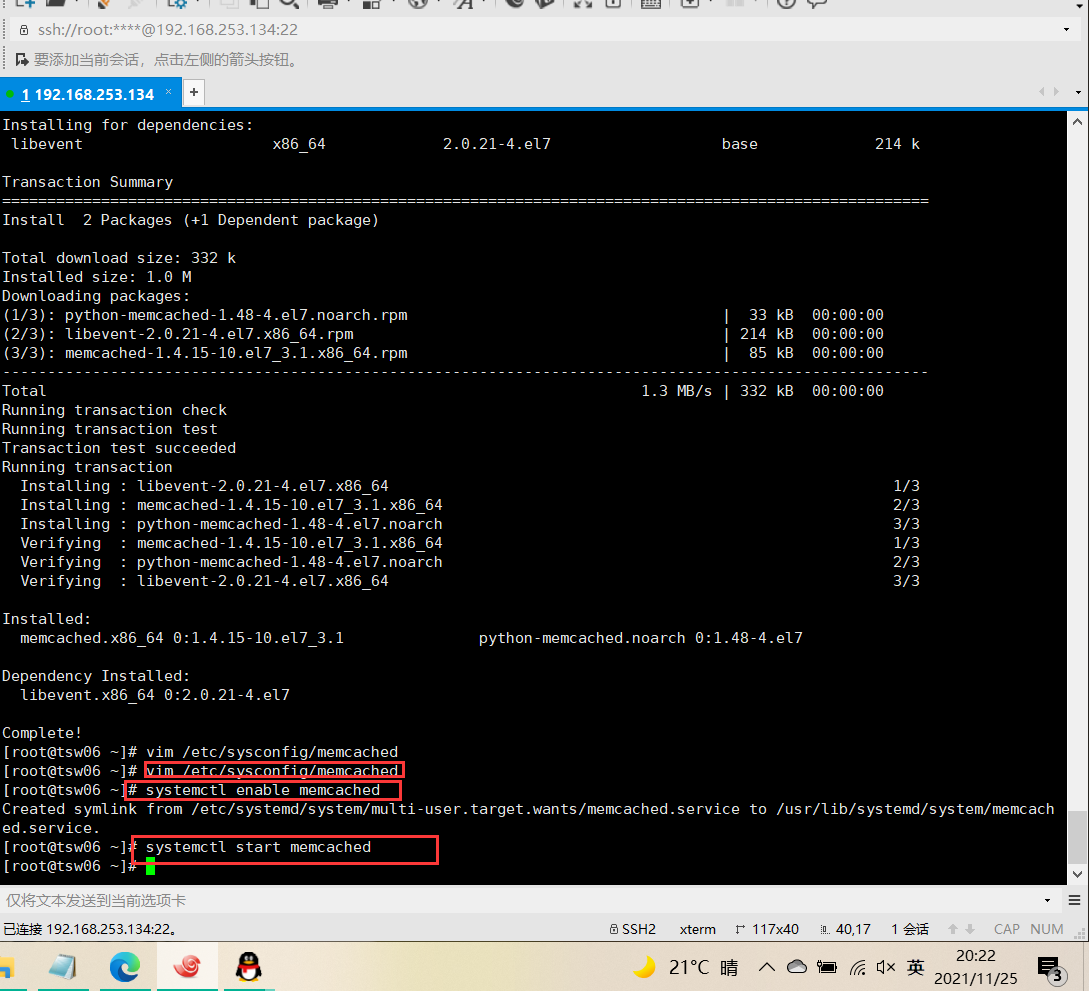Screen dimensions: 1089x991
Task: Click the tab scroll left arrow
Action: (1041, 92)
